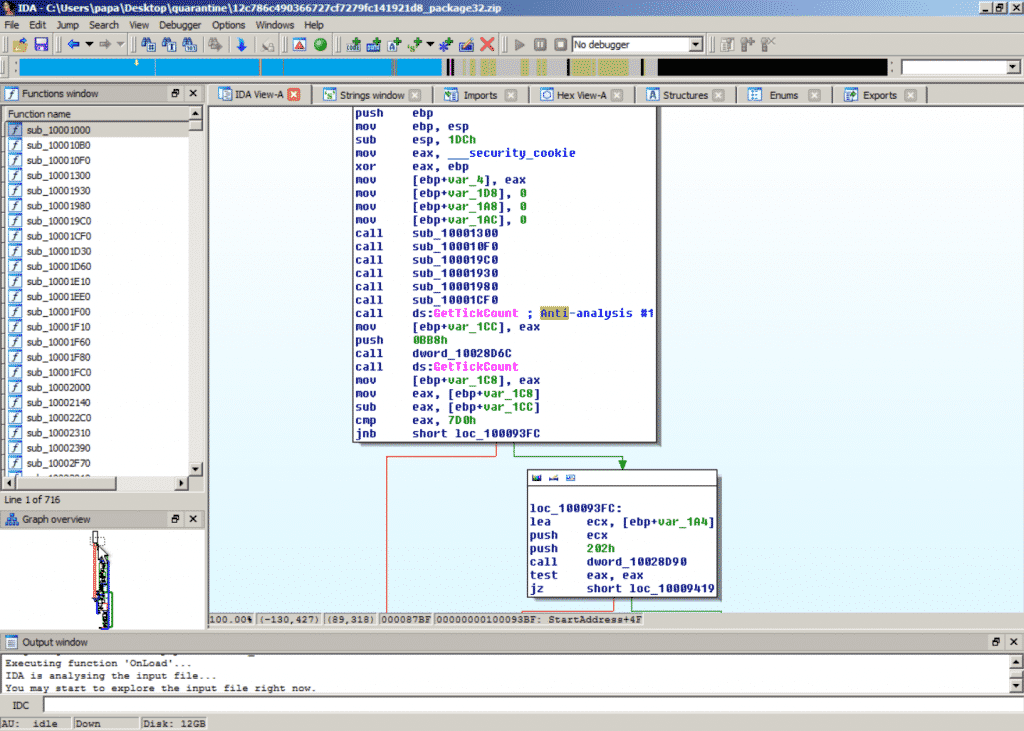The image size is (1024, 731).
Task: Click the add watch plus icon
Action: click(748, 44)
